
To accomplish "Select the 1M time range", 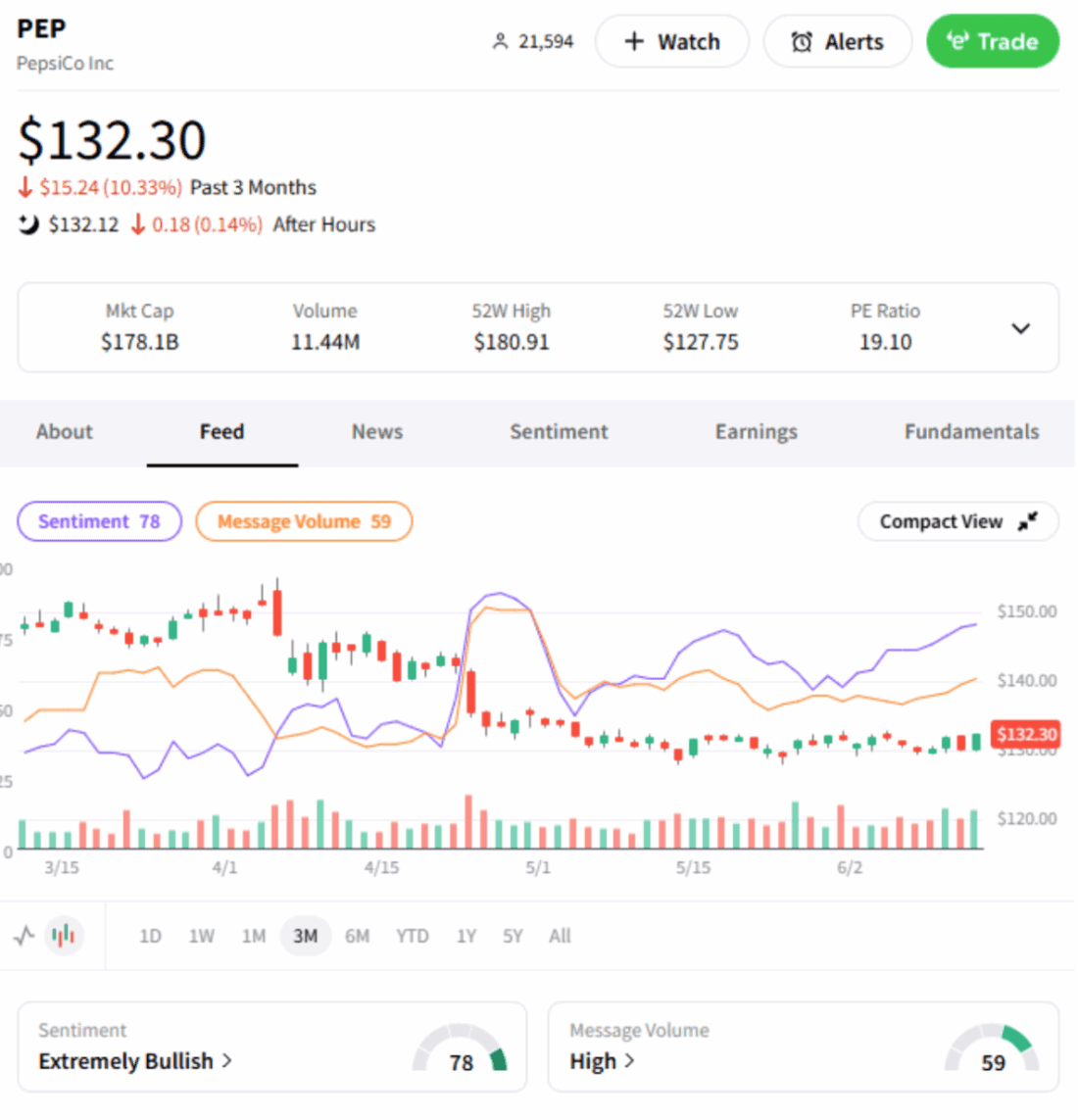I will [254, 936].
